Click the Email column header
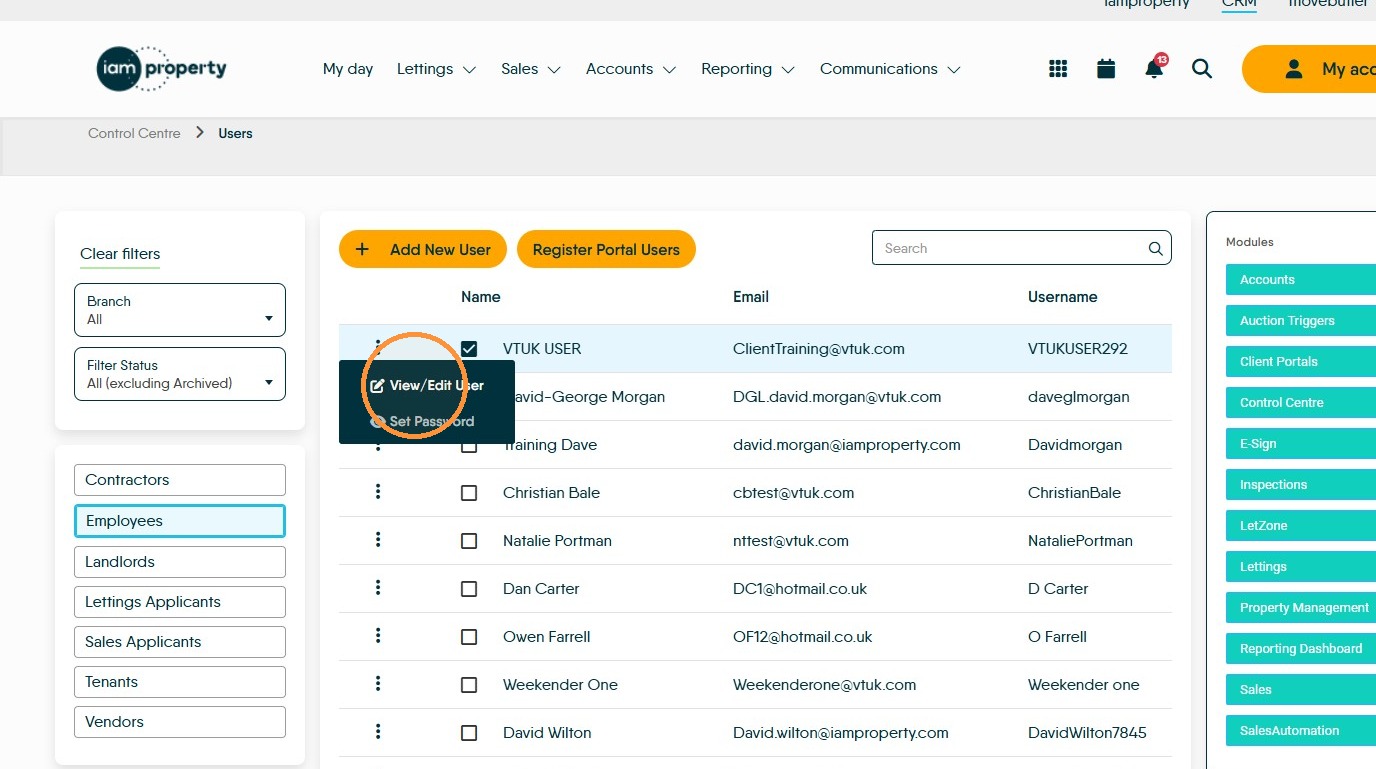 point(751,297)
